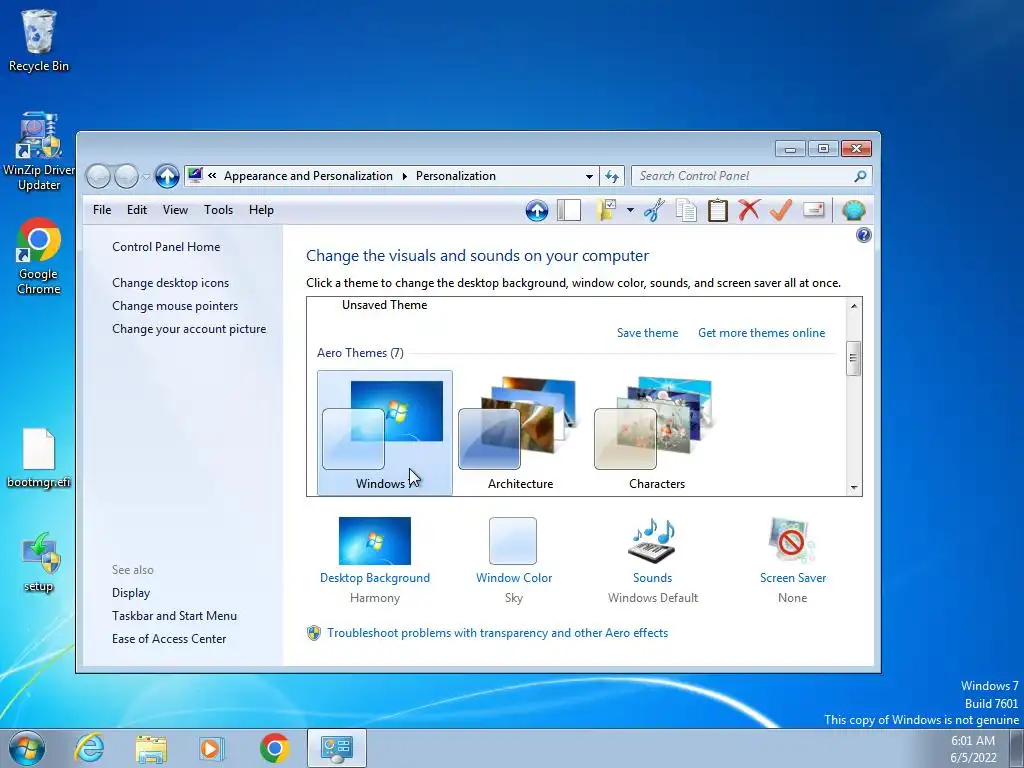Click the Forward navigation button

point(126,176)
